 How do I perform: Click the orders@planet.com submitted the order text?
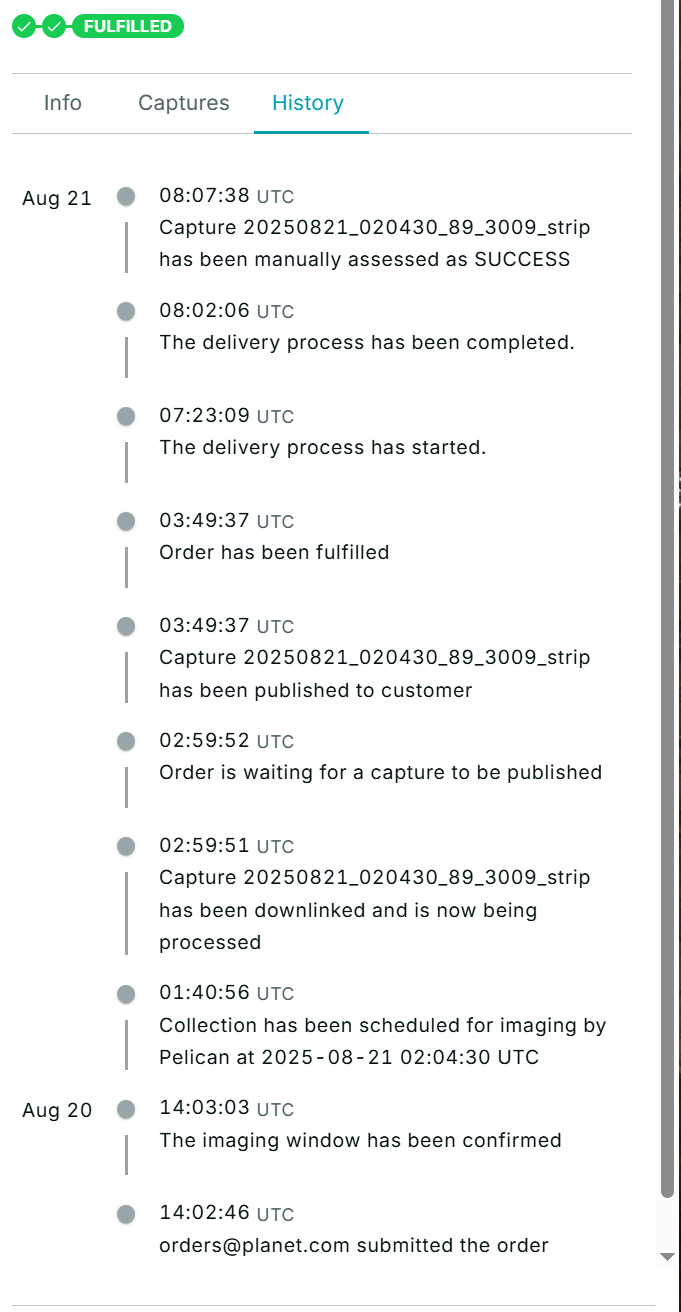coord(354,1246)
